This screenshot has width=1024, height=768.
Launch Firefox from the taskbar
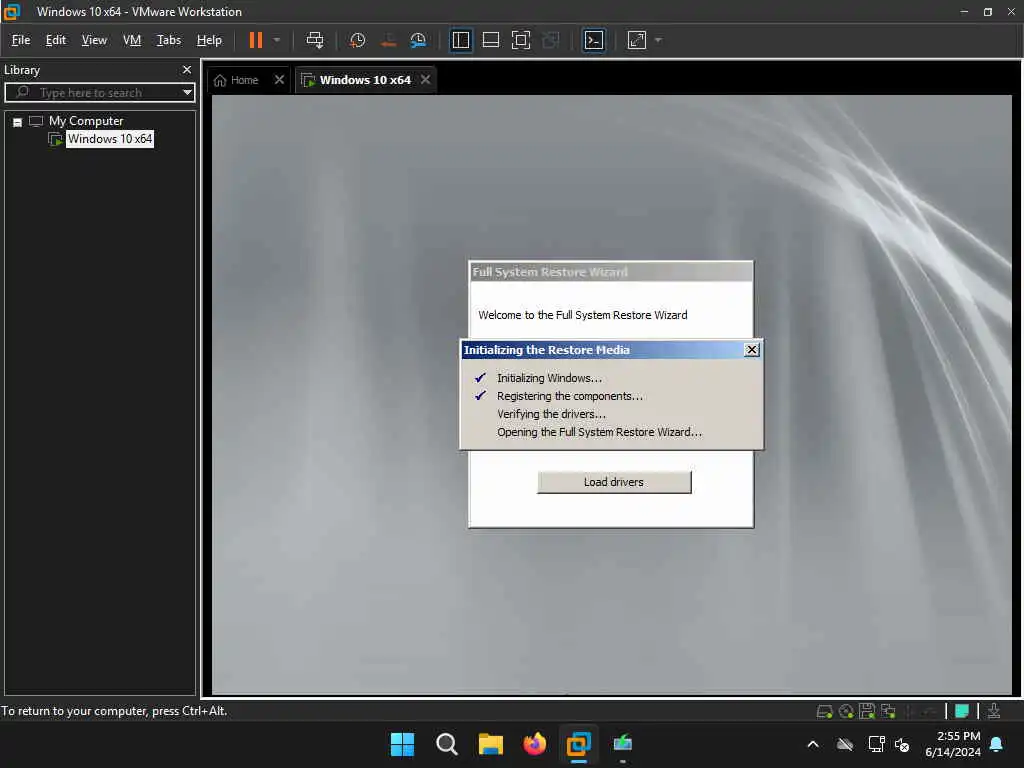[x=535, y=744]
